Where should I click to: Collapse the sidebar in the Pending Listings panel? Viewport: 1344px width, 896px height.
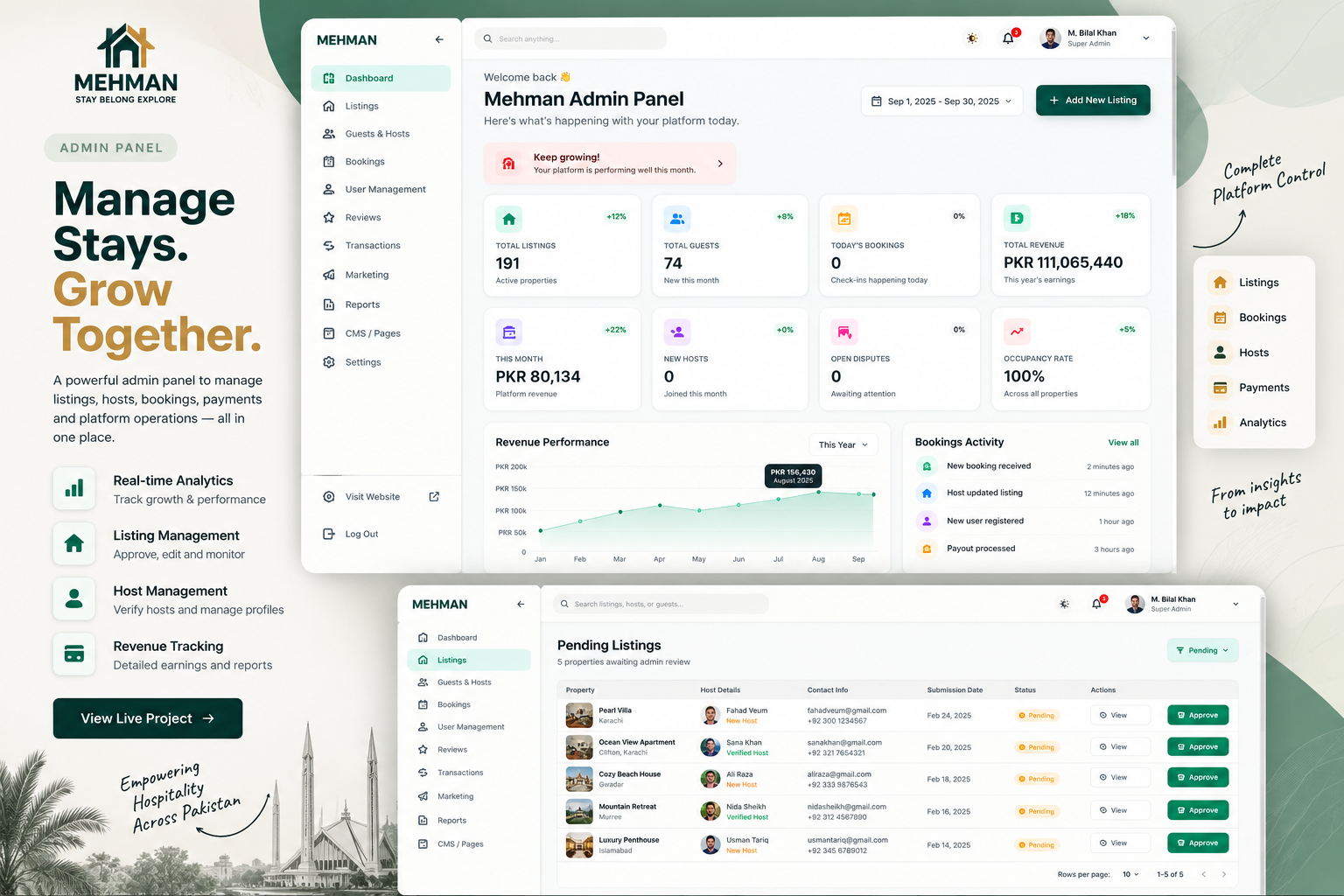tap(521, 605)
